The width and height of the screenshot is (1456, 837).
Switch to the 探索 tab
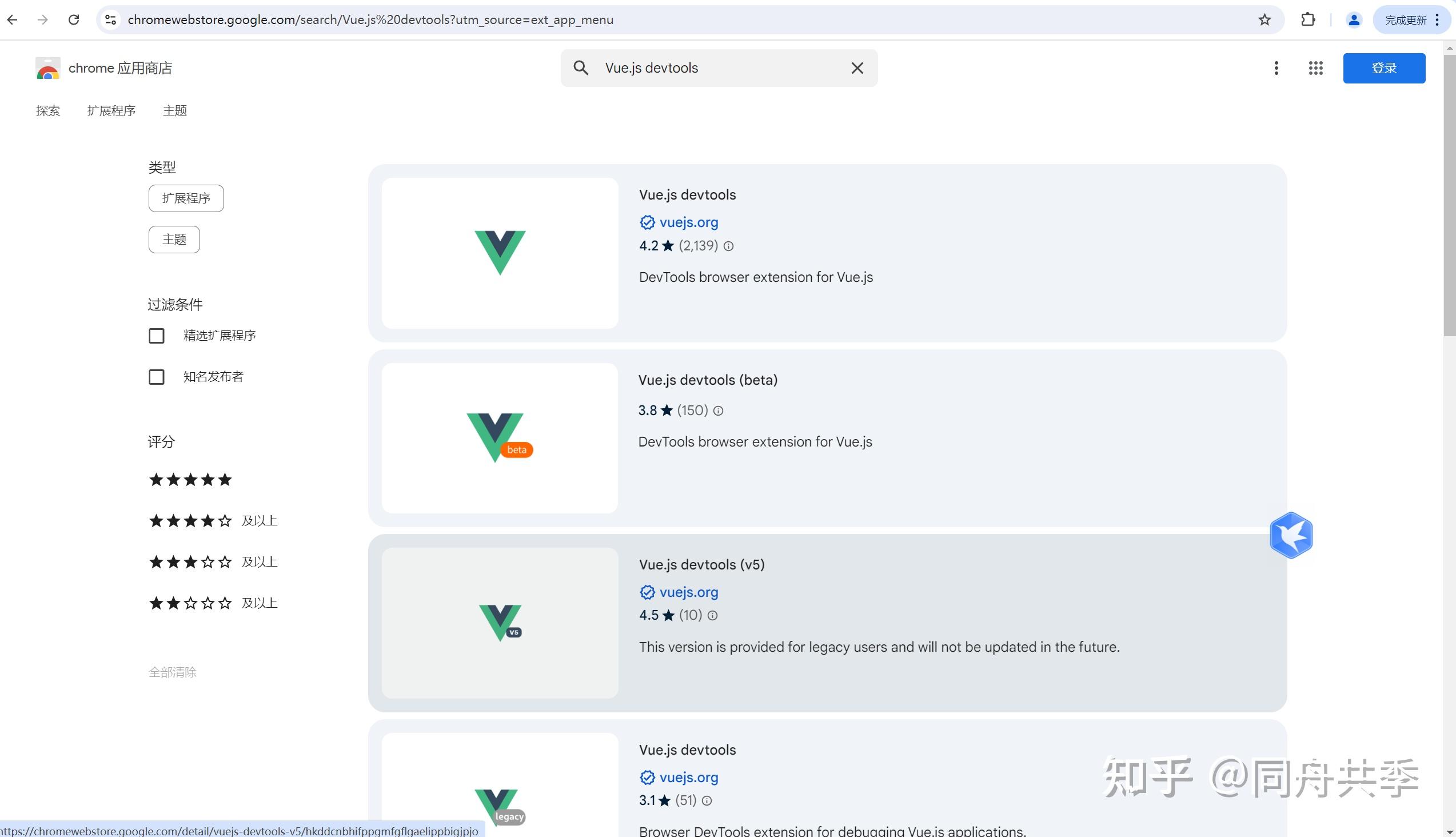[47, 110]
